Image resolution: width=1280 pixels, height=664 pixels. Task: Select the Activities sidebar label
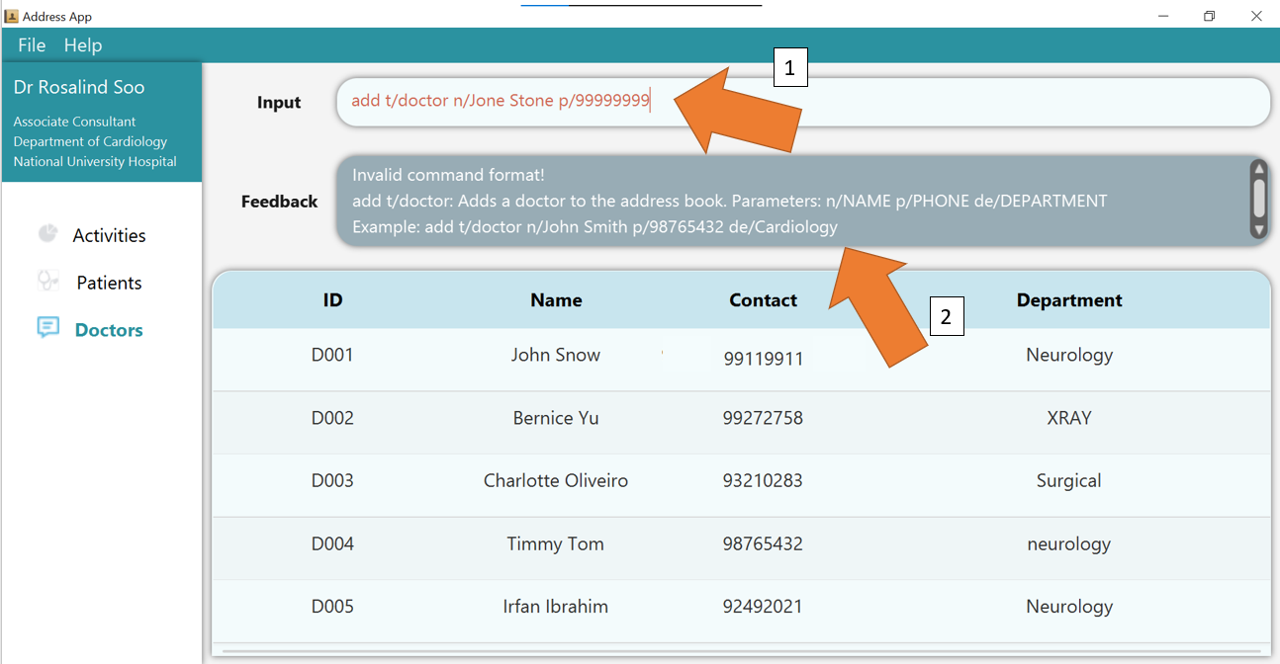[109, 236]
